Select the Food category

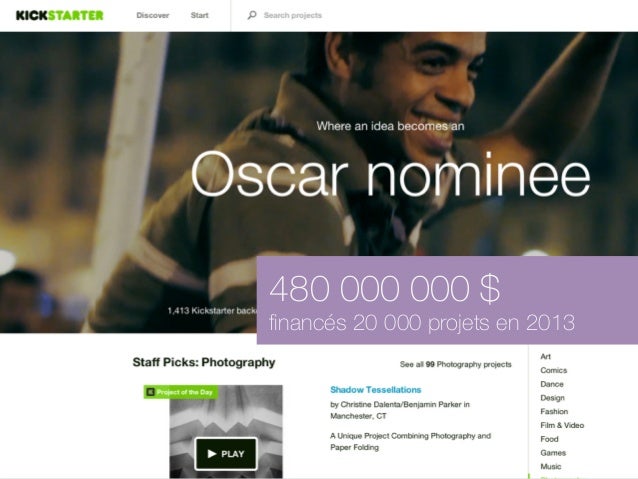tap(549, 439)
